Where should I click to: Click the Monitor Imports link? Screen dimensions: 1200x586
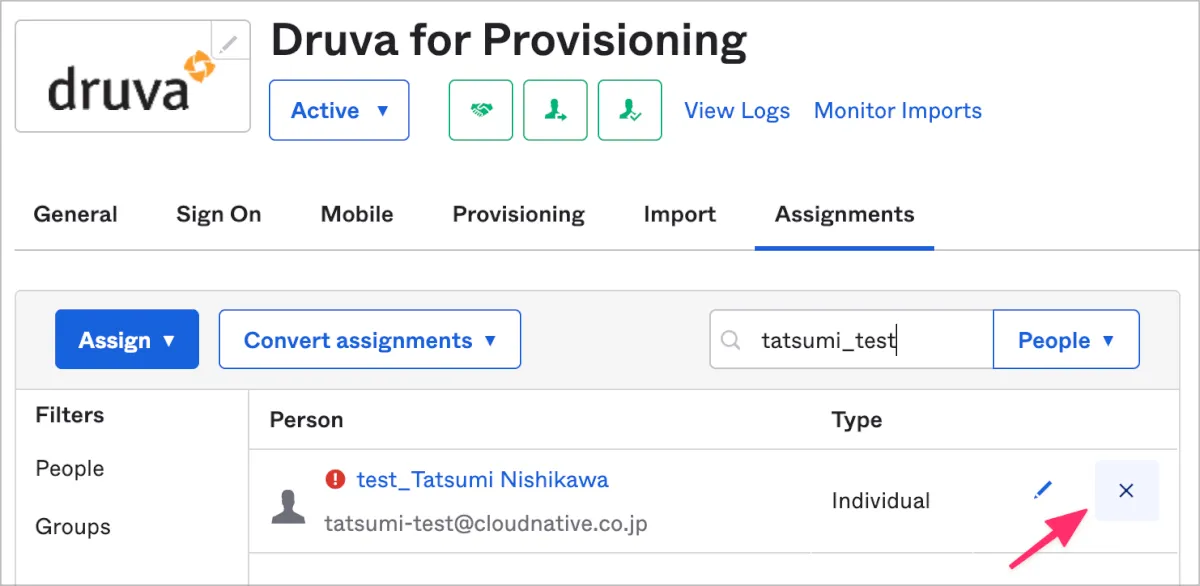click(897, 110)
